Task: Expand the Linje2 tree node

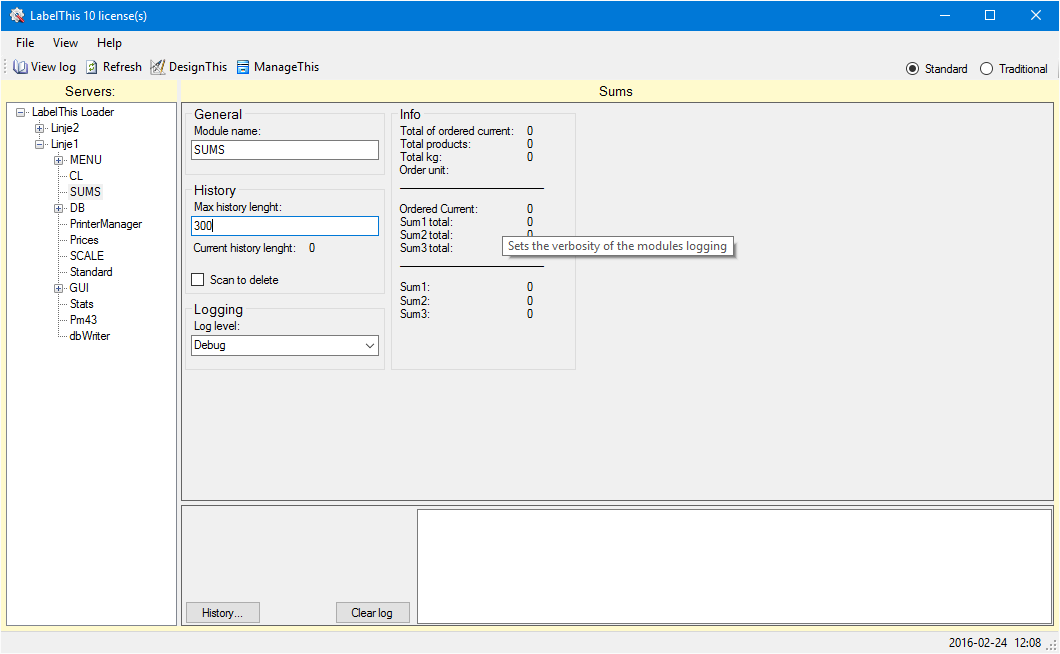Action: point(40,128)
